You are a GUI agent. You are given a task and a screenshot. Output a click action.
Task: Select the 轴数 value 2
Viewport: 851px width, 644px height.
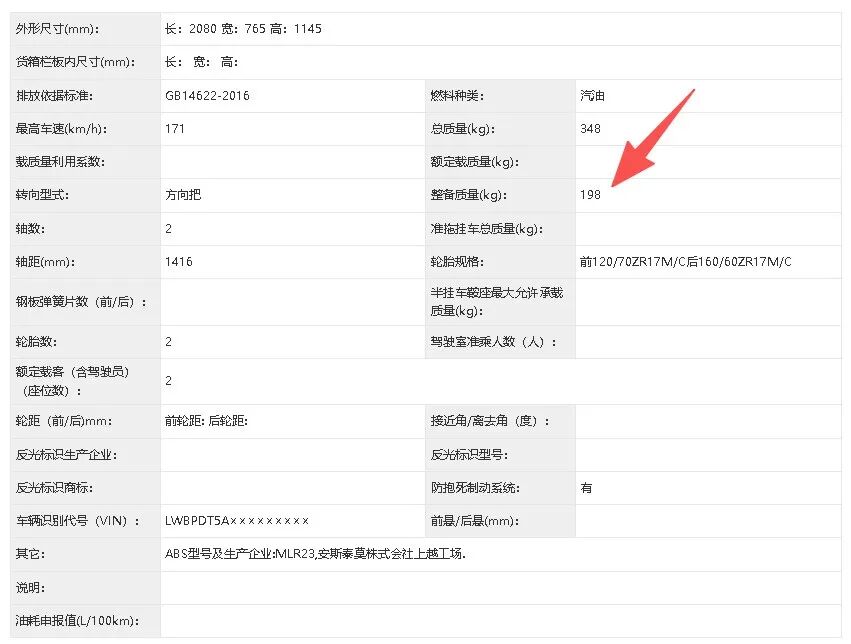coord(169,229)
